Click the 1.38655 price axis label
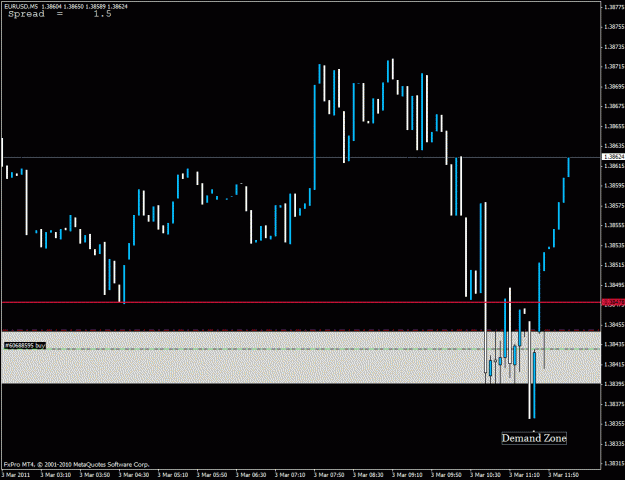Screen dimensions: 625x480 point(614,126)
